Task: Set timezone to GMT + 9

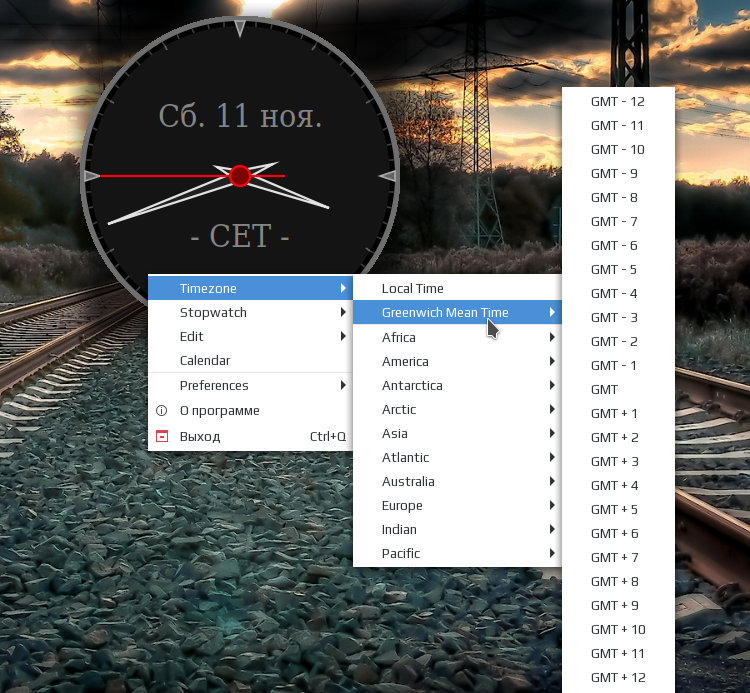Action: click(618, 605)
